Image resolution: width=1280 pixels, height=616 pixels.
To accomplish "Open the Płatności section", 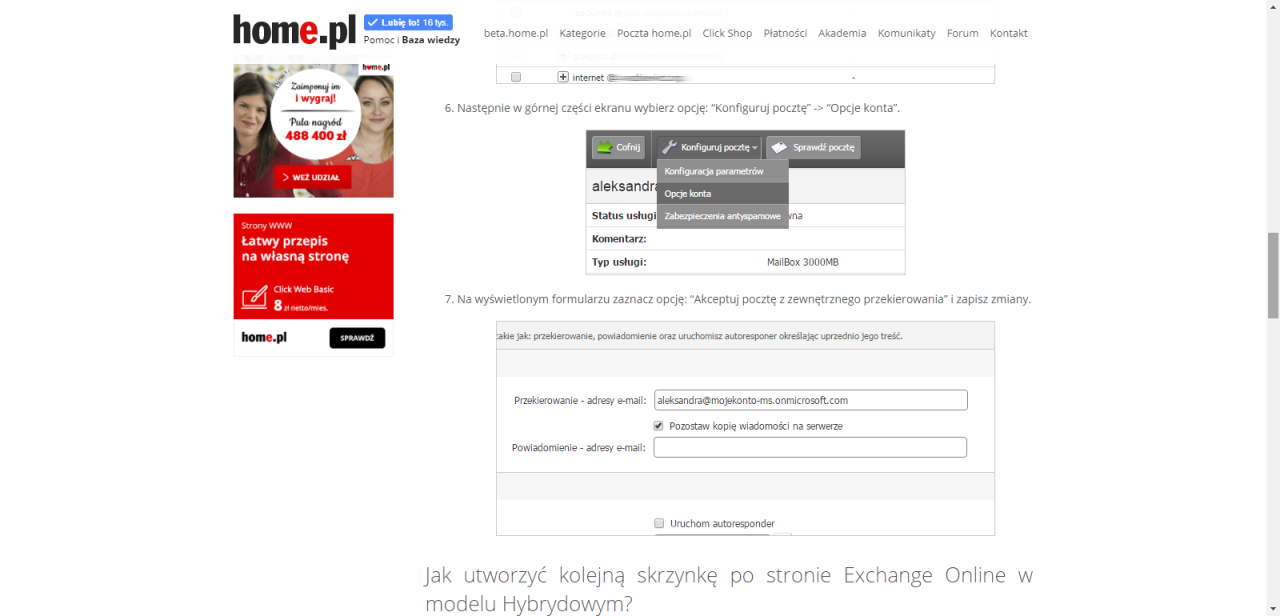I will (x=785, y=33).
